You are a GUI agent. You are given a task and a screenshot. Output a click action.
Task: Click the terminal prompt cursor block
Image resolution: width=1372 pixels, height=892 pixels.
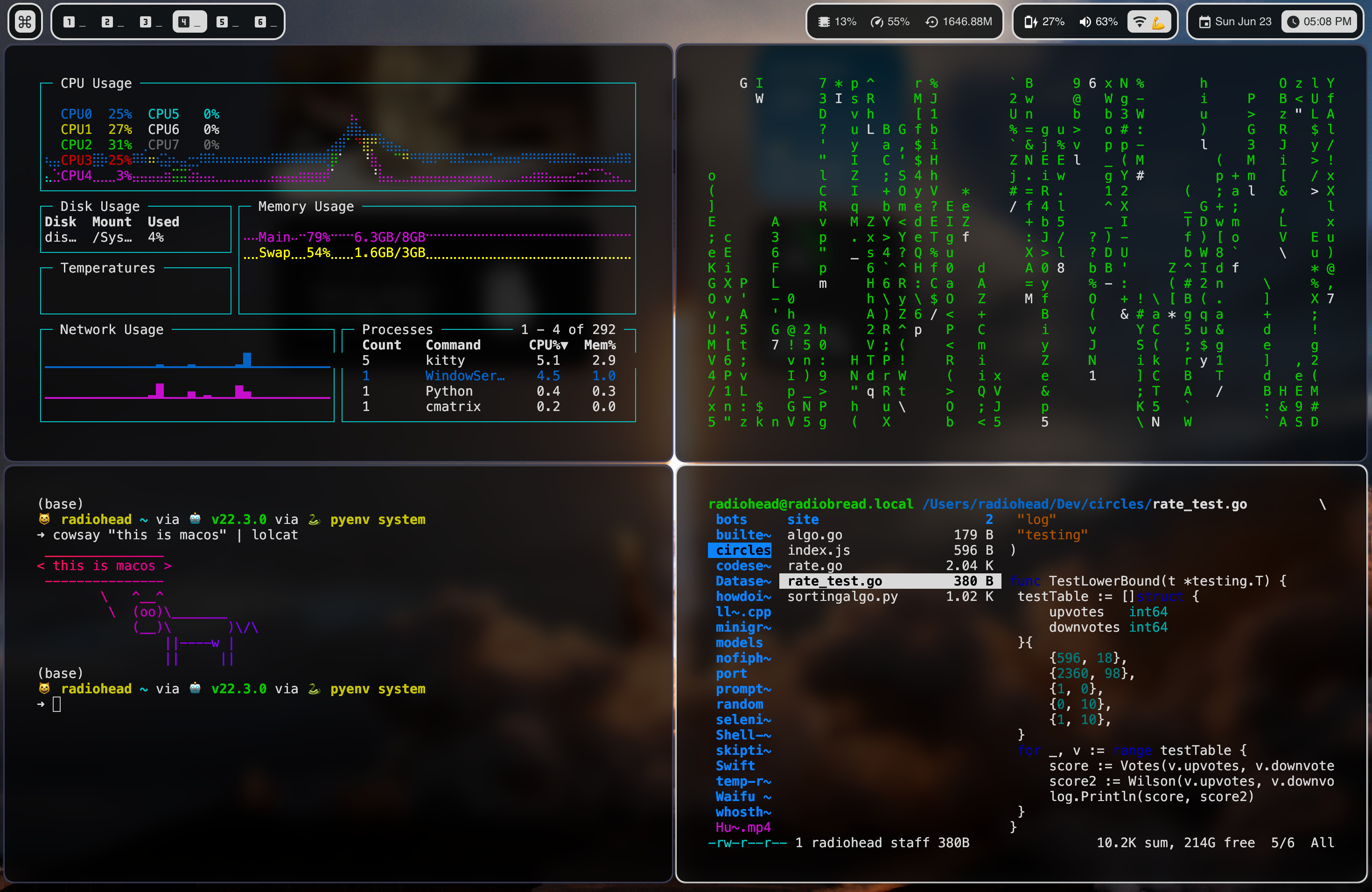tap(56, 704)
